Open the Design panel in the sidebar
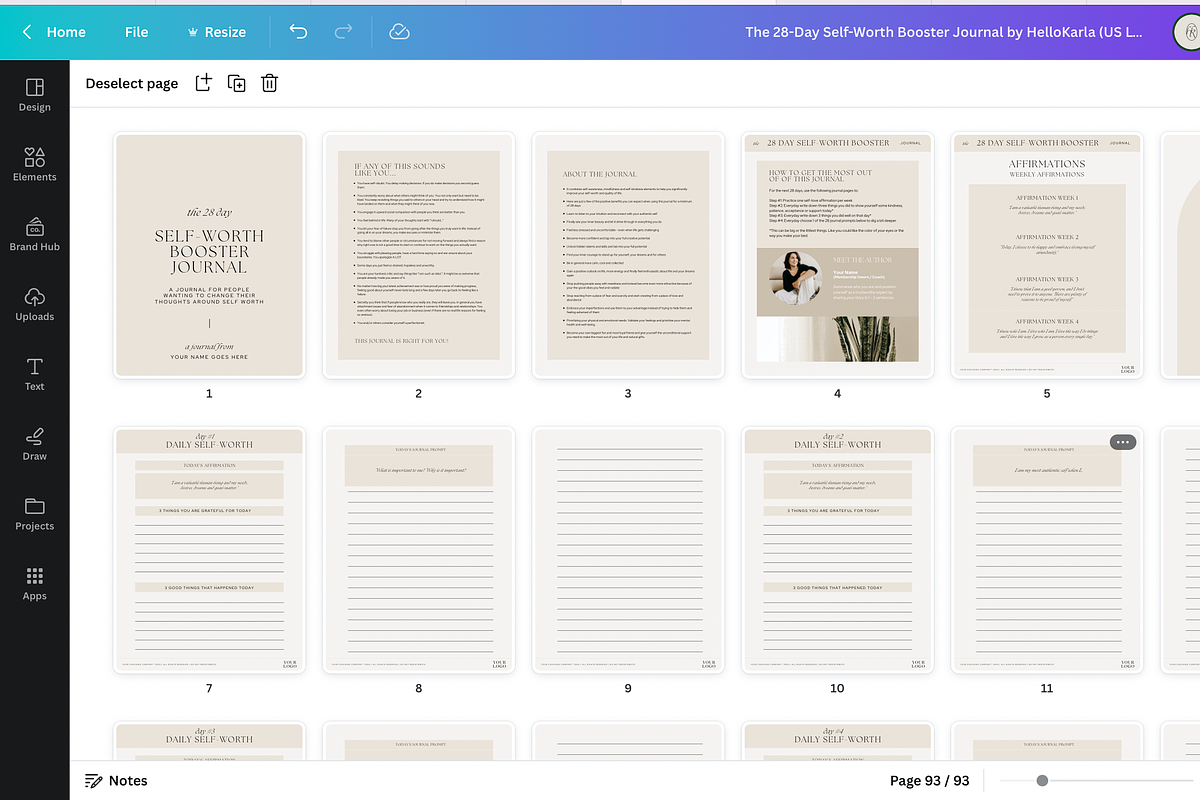The width and height of the screenshot is (1200, 800). click(34, 95)
